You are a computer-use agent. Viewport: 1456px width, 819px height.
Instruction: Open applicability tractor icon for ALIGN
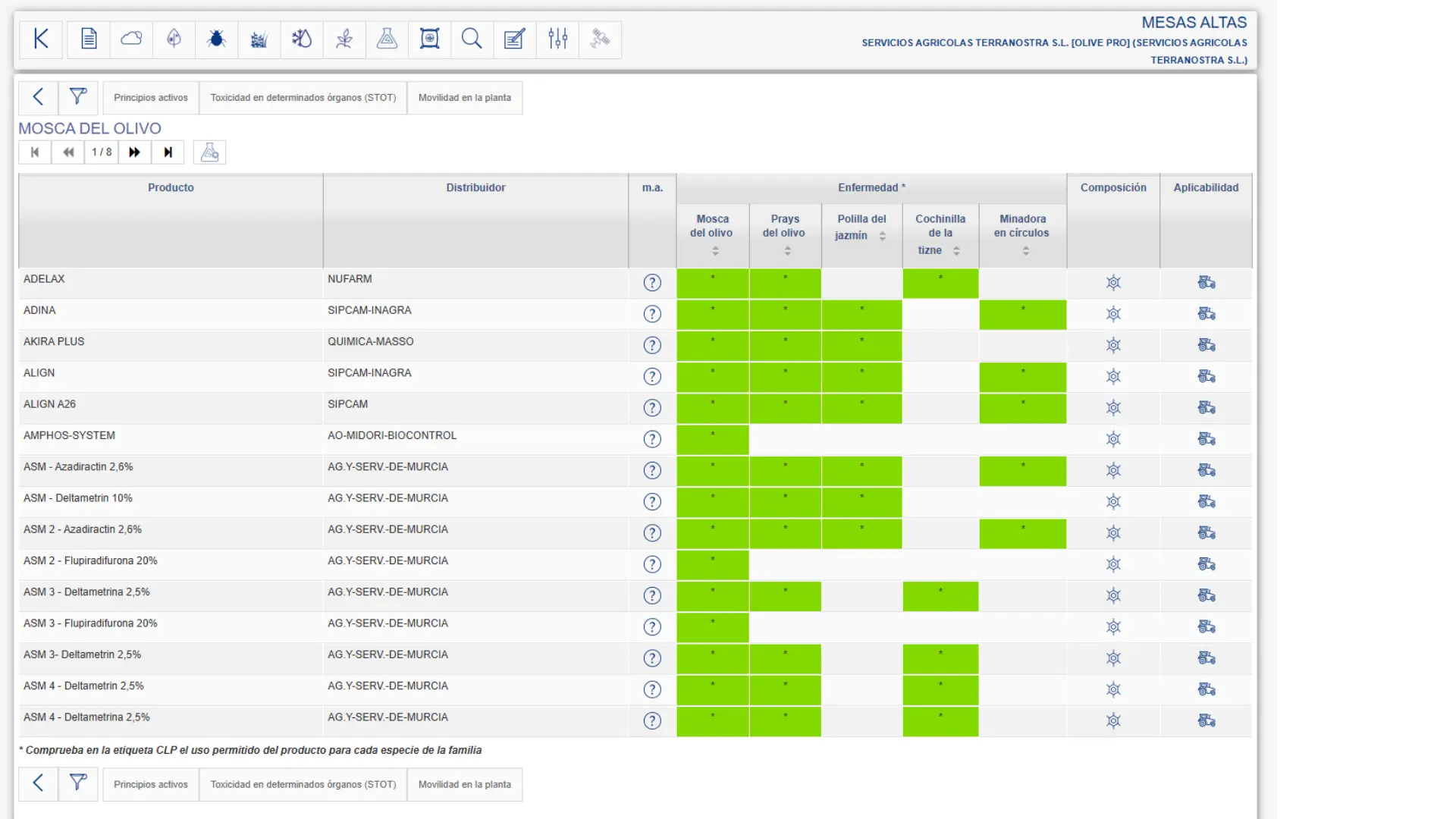[x=1207, y=377]
